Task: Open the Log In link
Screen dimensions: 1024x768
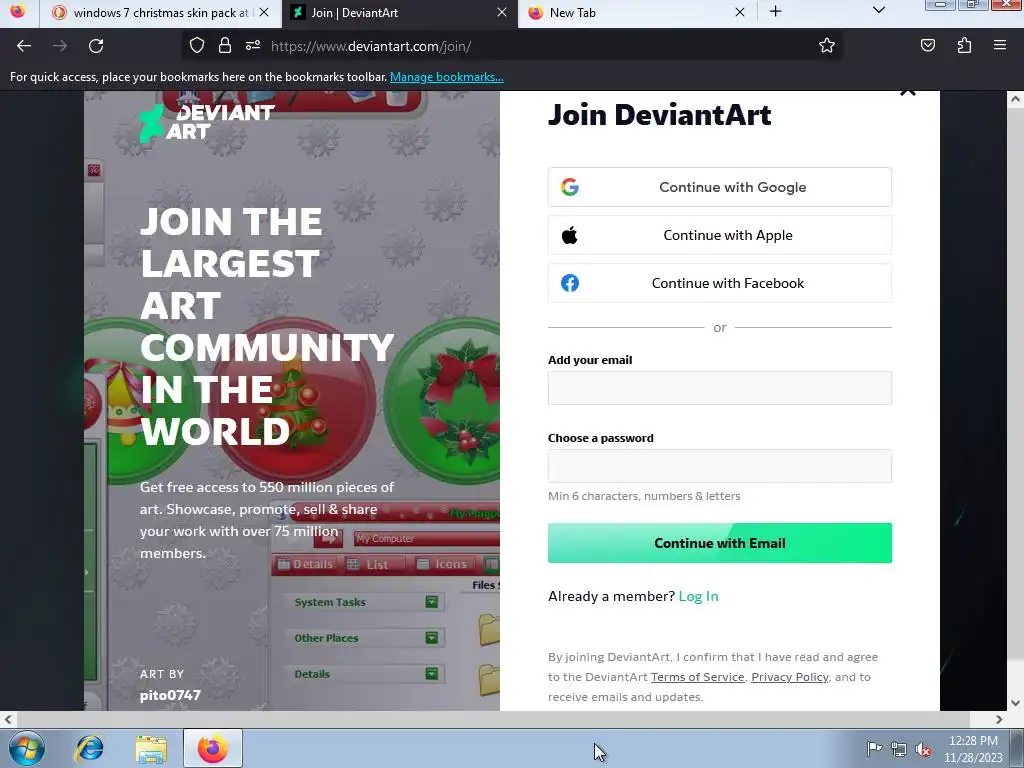Action: pos(698,596)
